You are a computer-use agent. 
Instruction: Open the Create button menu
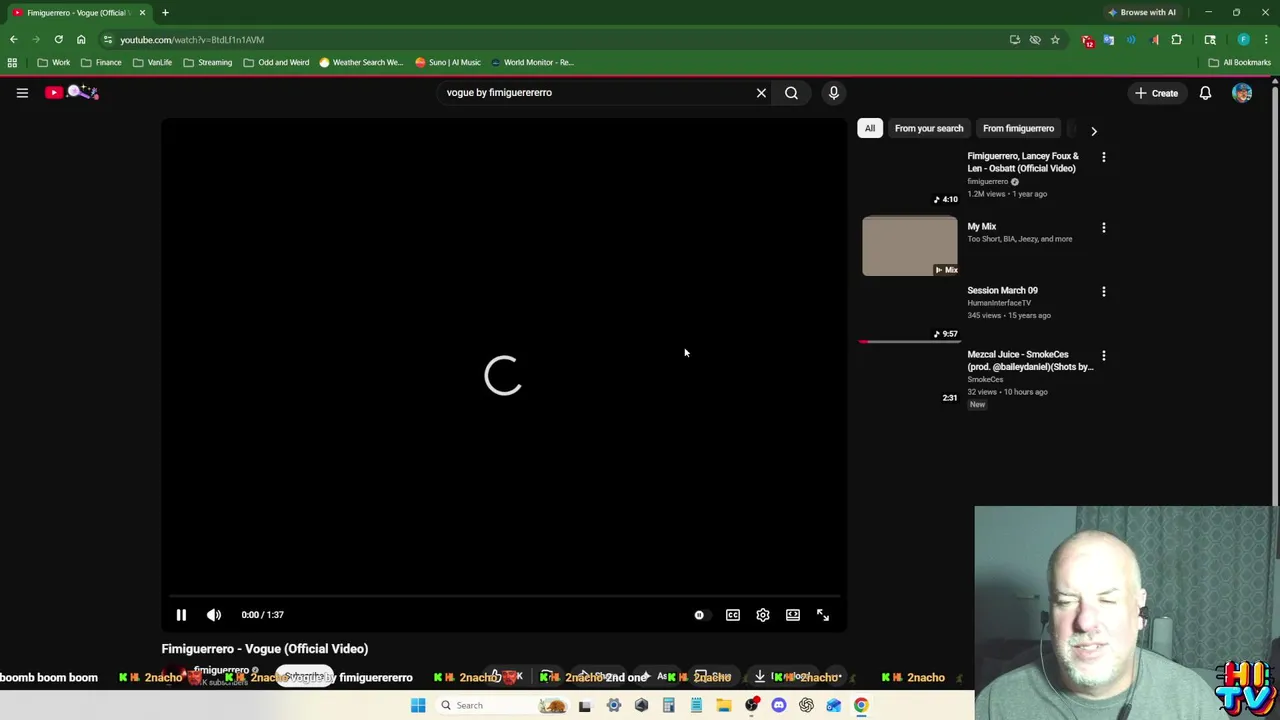coord(1156,93)
